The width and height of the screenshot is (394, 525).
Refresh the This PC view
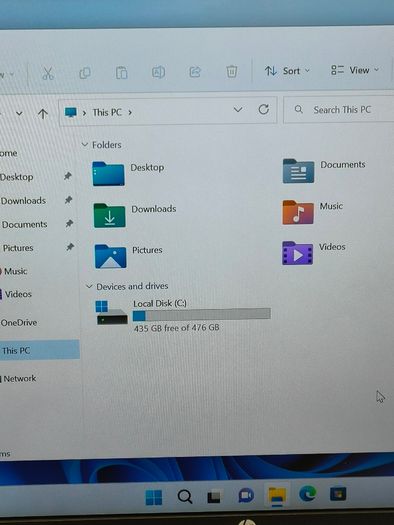pos(263,109)
